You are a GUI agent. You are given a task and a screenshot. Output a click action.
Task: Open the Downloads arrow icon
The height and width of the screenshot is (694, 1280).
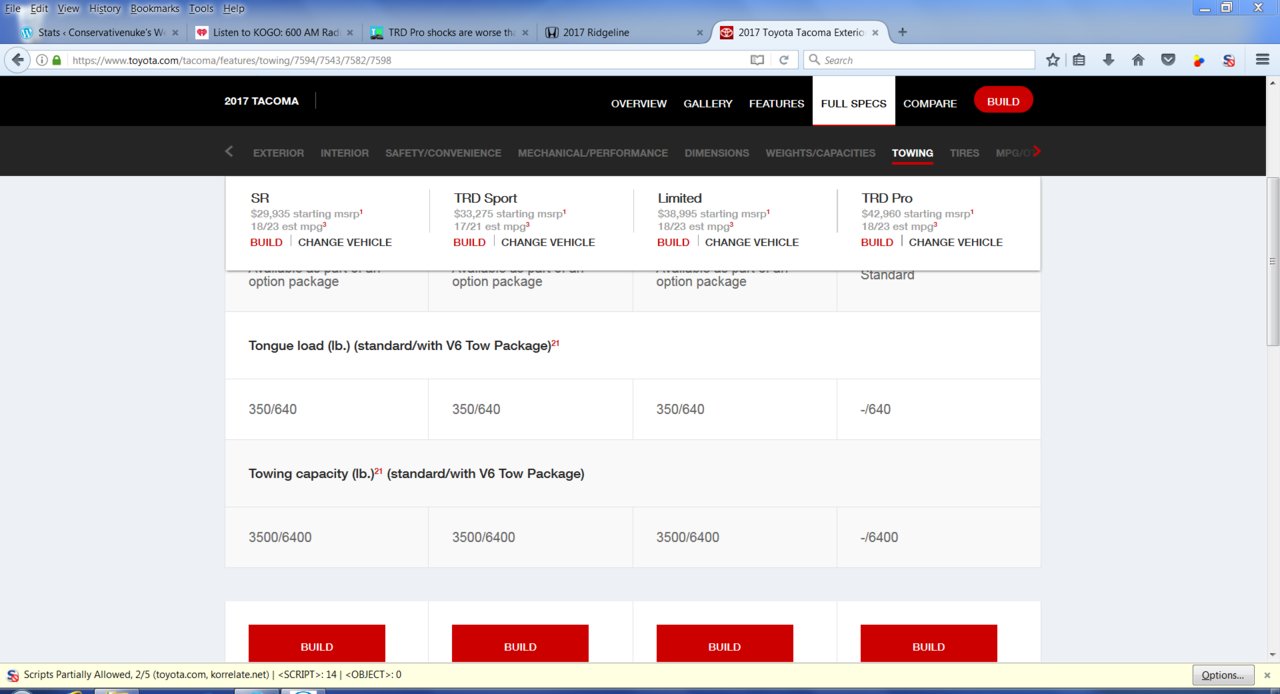tap(1108, 60)
